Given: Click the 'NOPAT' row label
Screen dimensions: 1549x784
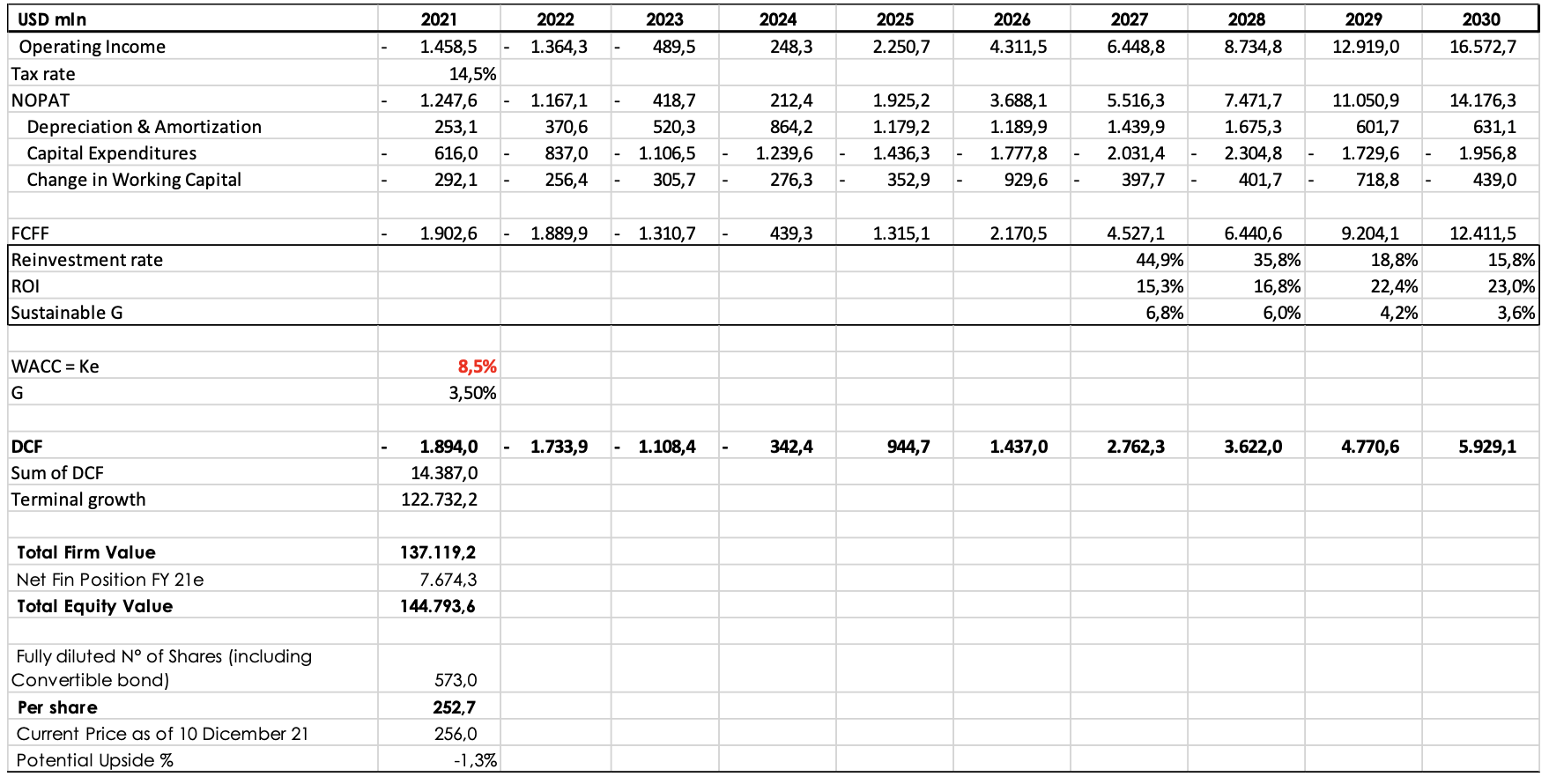Looking at the screenshot, I should point(41,100).
